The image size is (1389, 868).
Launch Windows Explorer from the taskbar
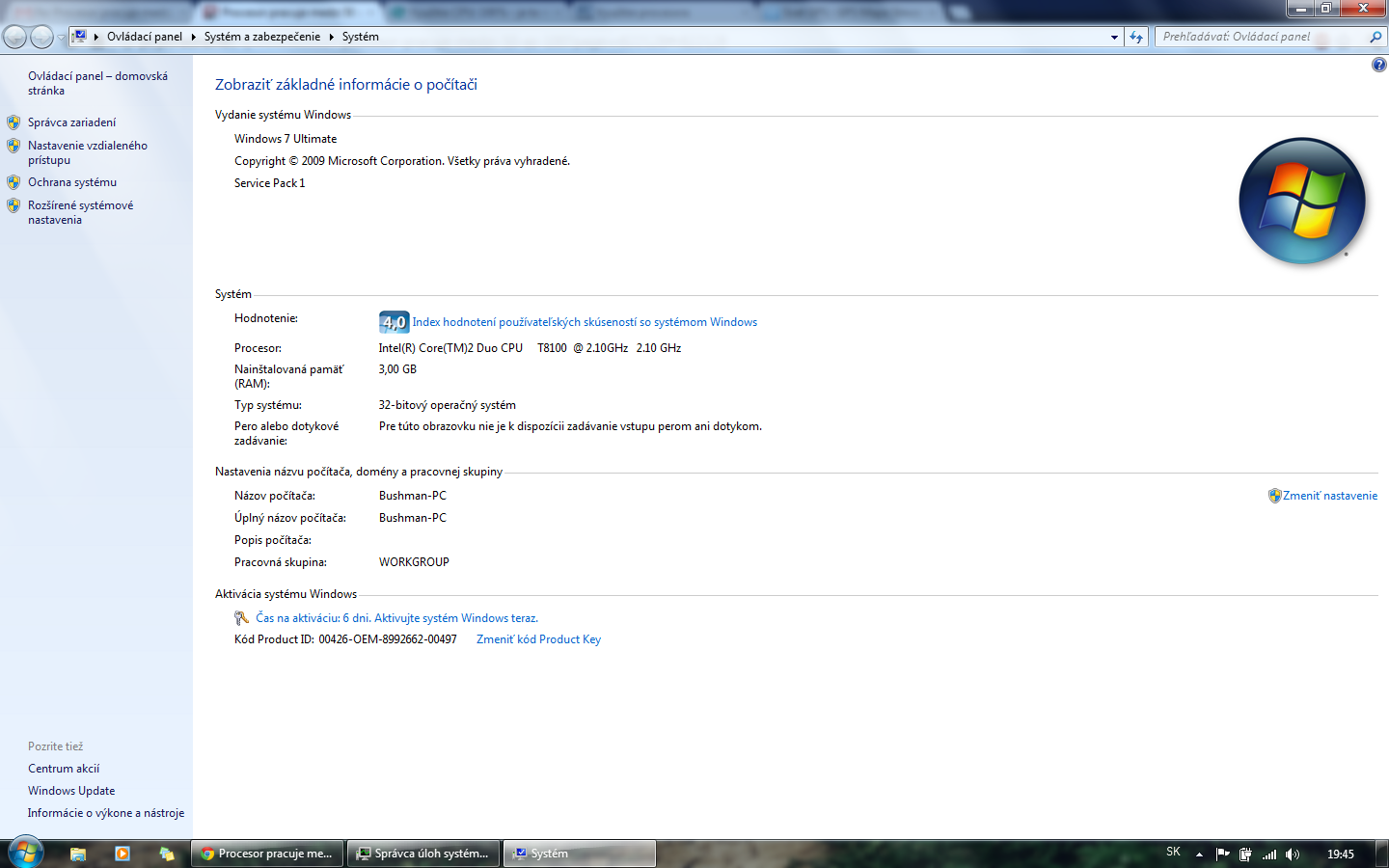(x=78, y=854)
